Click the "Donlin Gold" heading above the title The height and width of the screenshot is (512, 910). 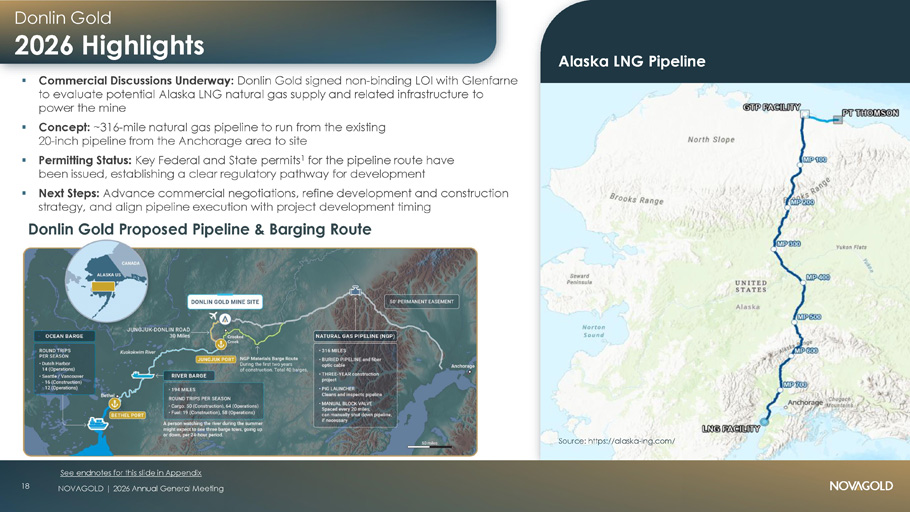pos(63,18)
